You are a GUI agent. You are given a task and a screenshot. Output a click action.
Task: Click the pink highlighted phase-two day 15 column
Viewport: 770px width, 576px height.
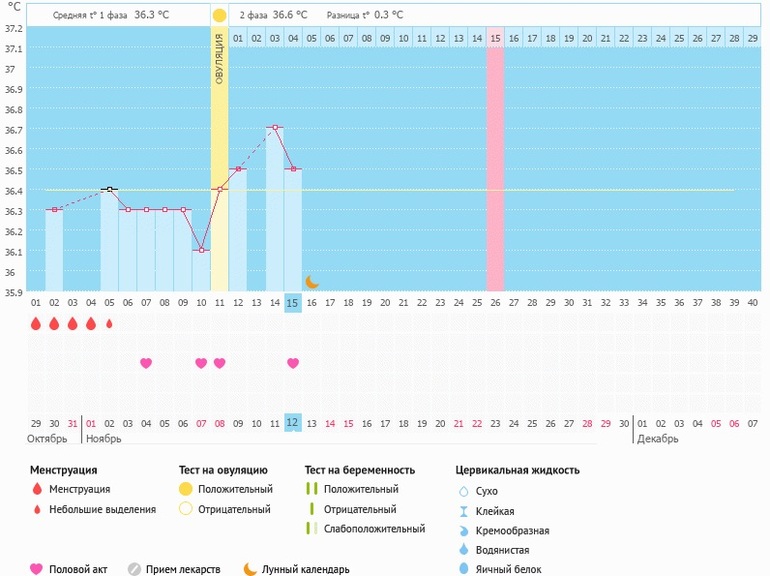click(495, 160)
